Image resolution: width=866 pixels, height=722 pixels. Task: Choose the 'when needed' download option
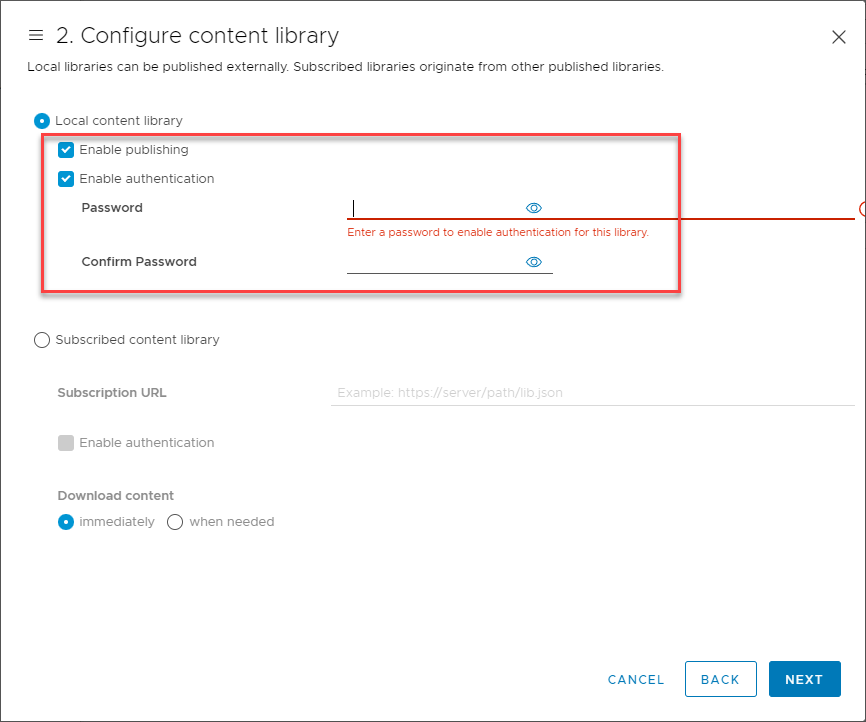pyautogui.click(x=175, y=522)
